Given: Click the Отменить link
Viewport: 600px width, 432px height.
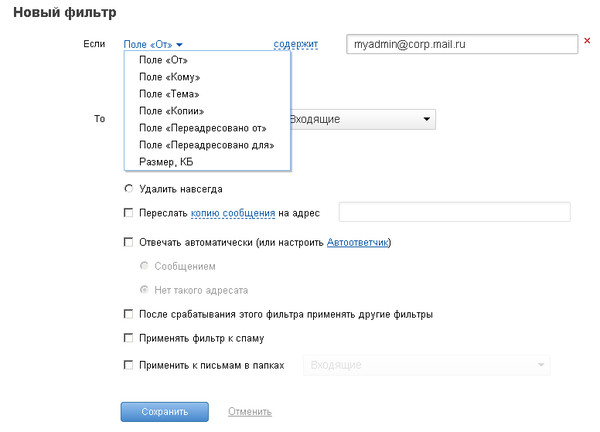Looking at the screenshot, I should 250,412.
